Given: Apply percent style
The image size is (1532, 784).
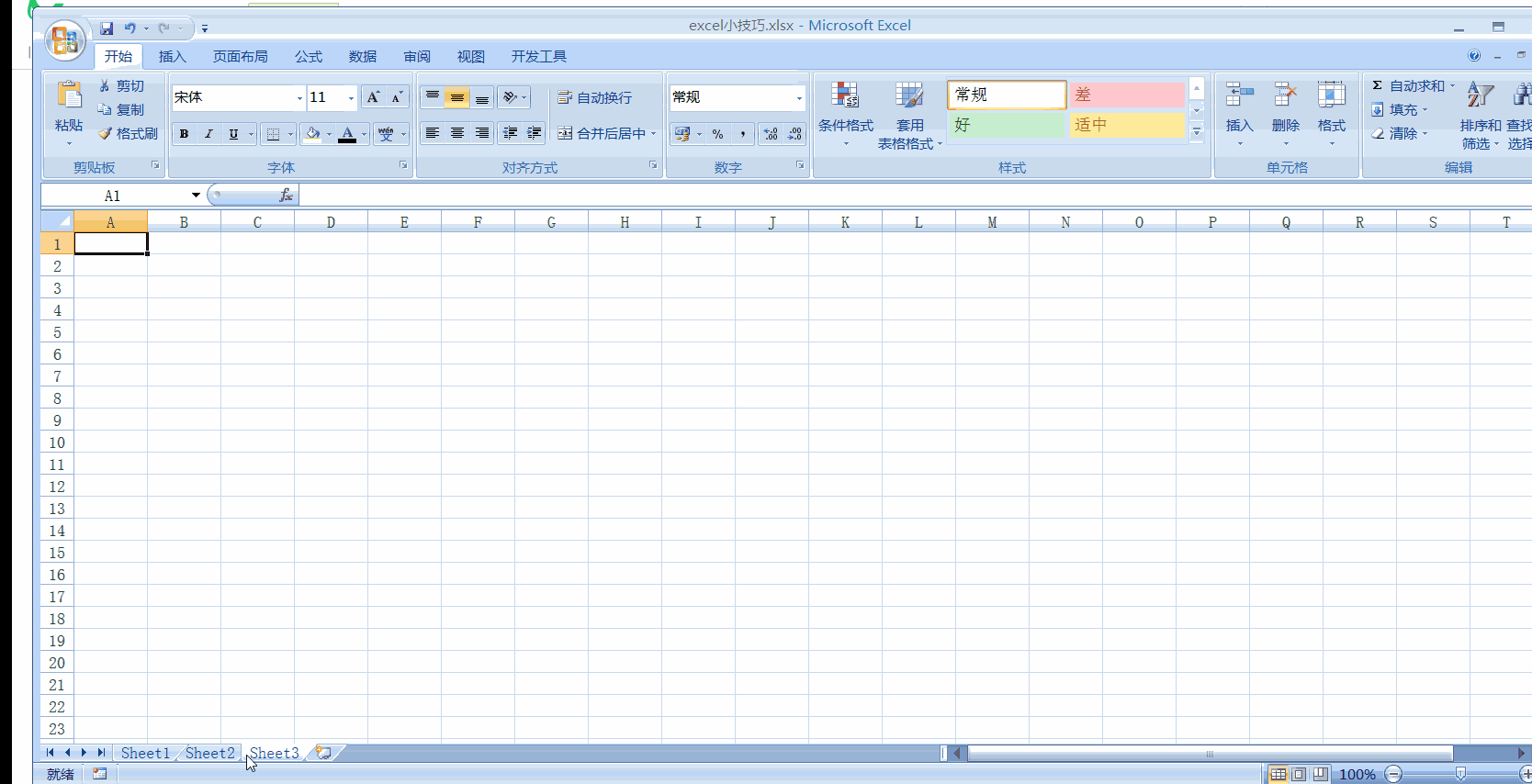Looking at the screenshot, I should [717, 134].
